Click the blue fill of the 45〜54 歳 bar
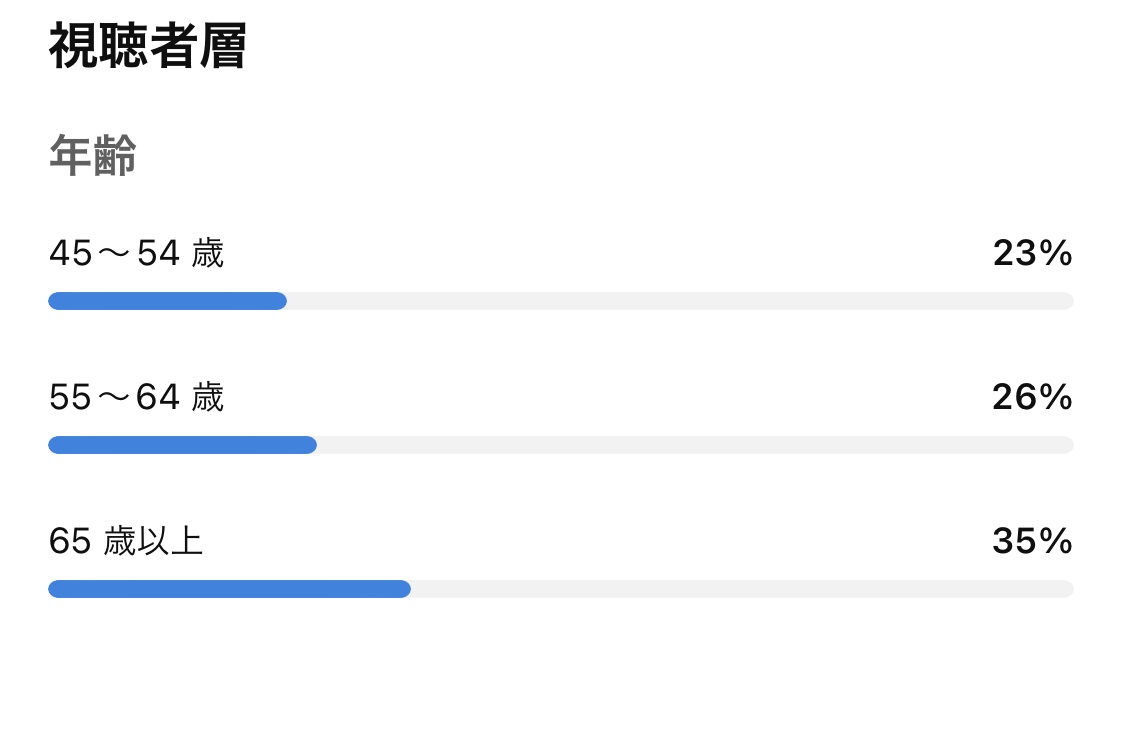This screenshot has height=730, width=1122. point(167,301)
